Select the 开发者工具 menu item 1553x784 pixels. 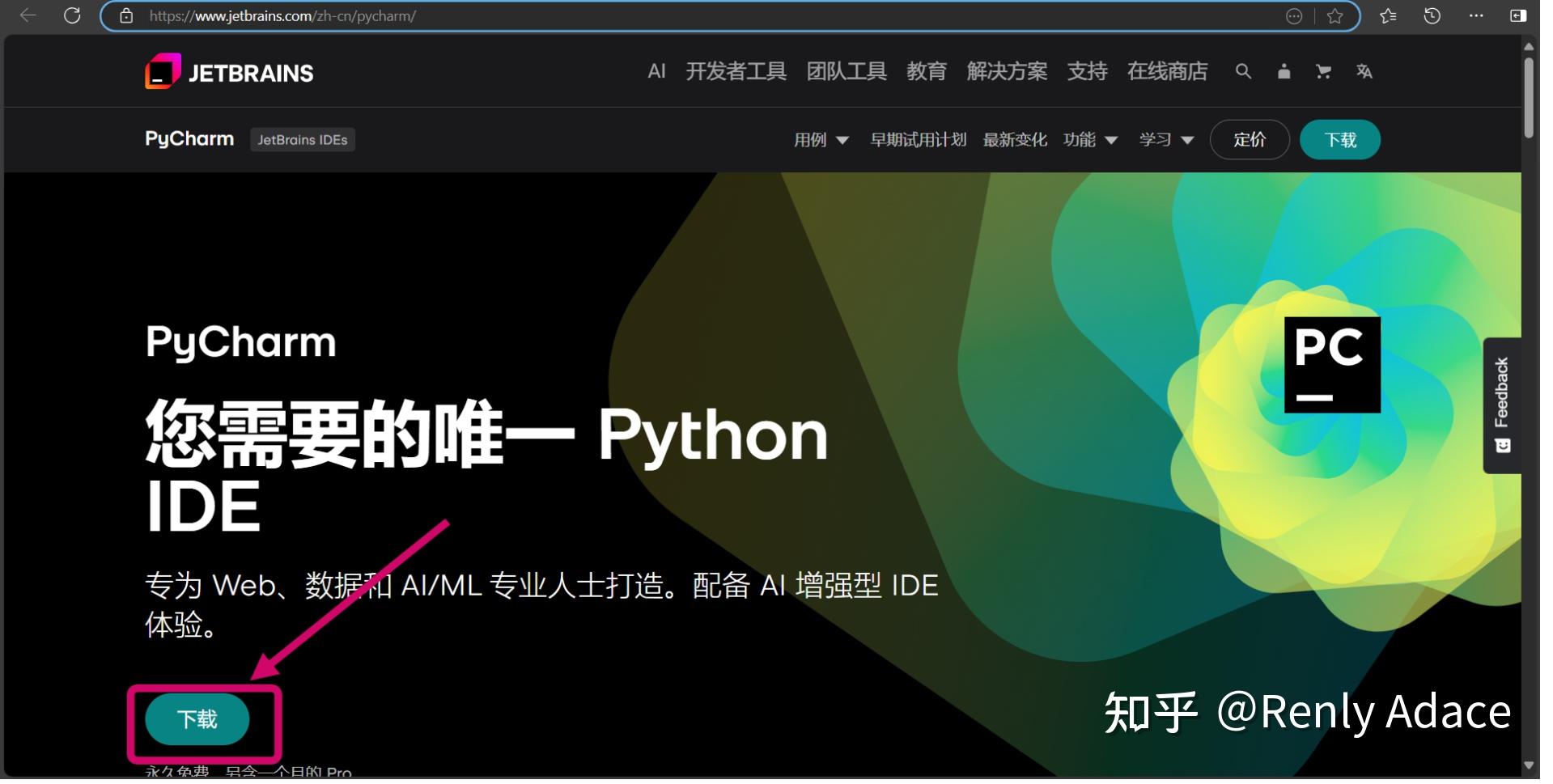click(x=736, y=72)
